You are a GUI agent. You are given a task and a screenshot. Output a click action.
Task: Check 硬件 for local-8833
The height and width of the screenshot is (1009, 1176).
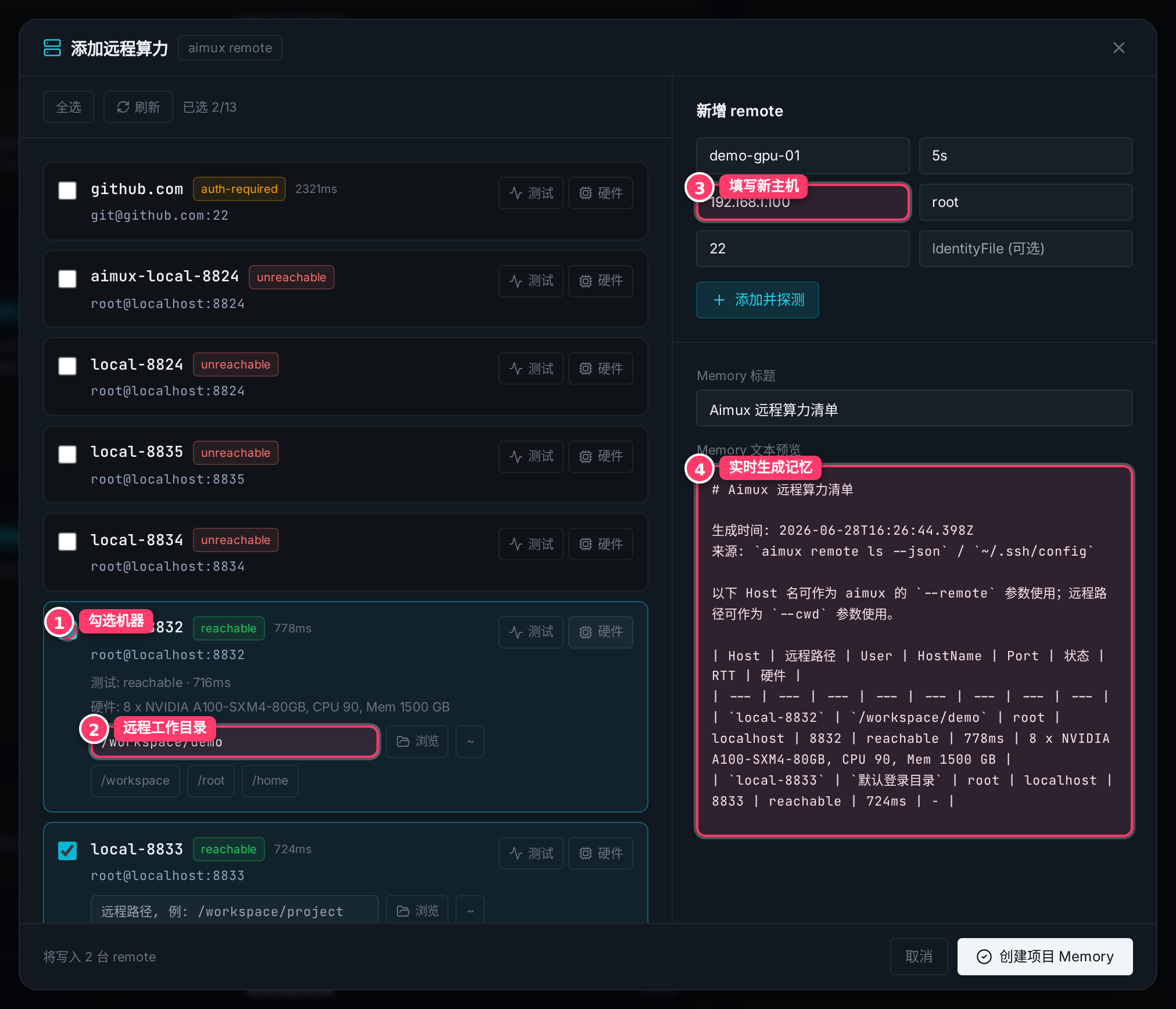click(x=600, y=853)
